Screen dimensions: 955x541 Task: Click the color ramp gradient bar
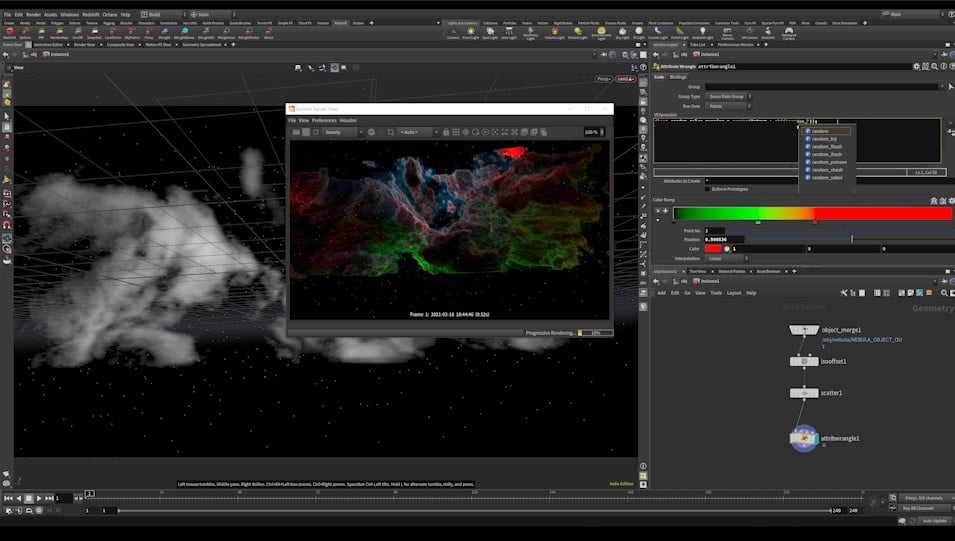tap(812, 213)
